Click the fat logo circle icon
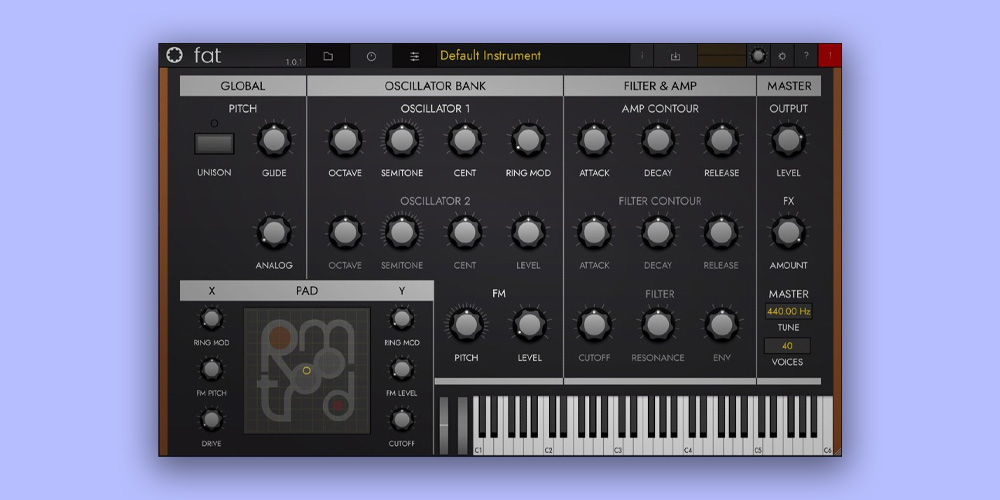 coord(174,55)
